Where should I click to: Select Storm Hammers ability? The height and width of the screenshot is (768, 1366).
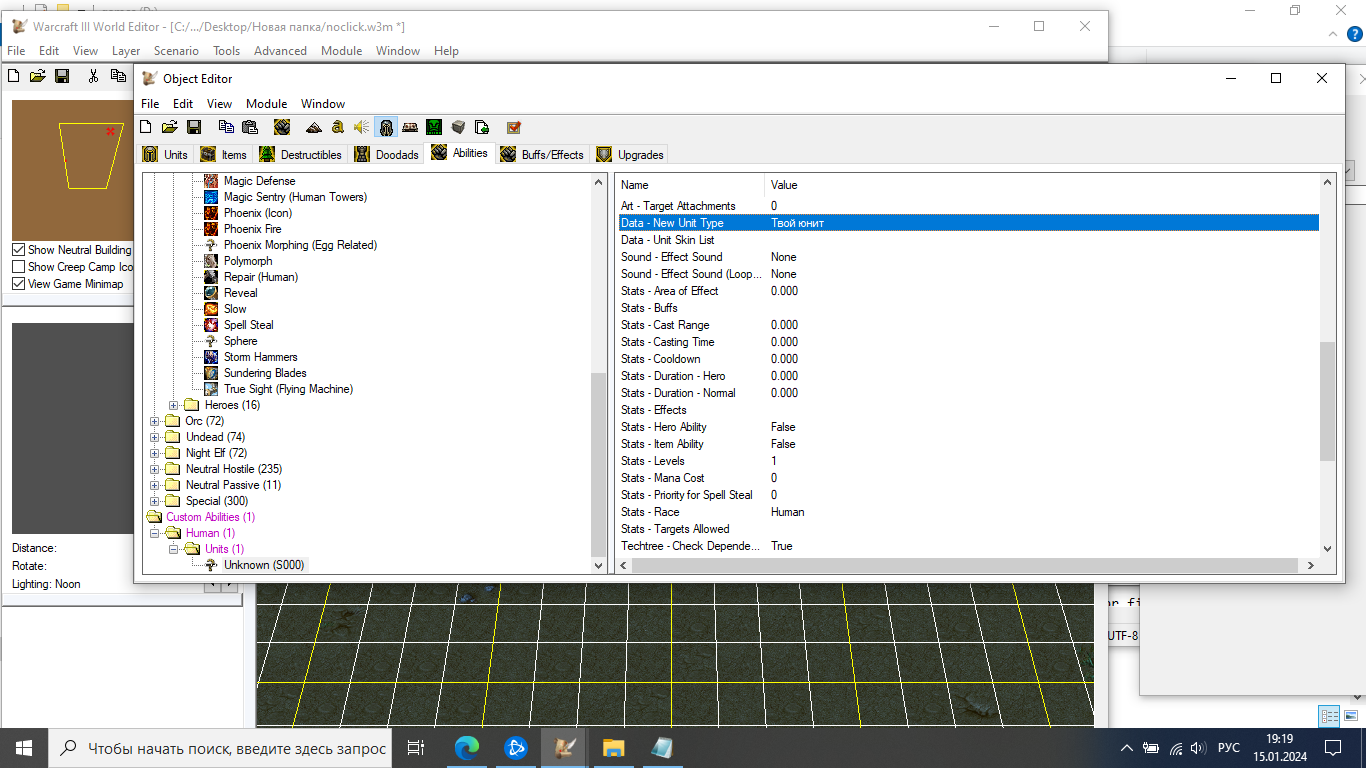(x=260, y=357)
